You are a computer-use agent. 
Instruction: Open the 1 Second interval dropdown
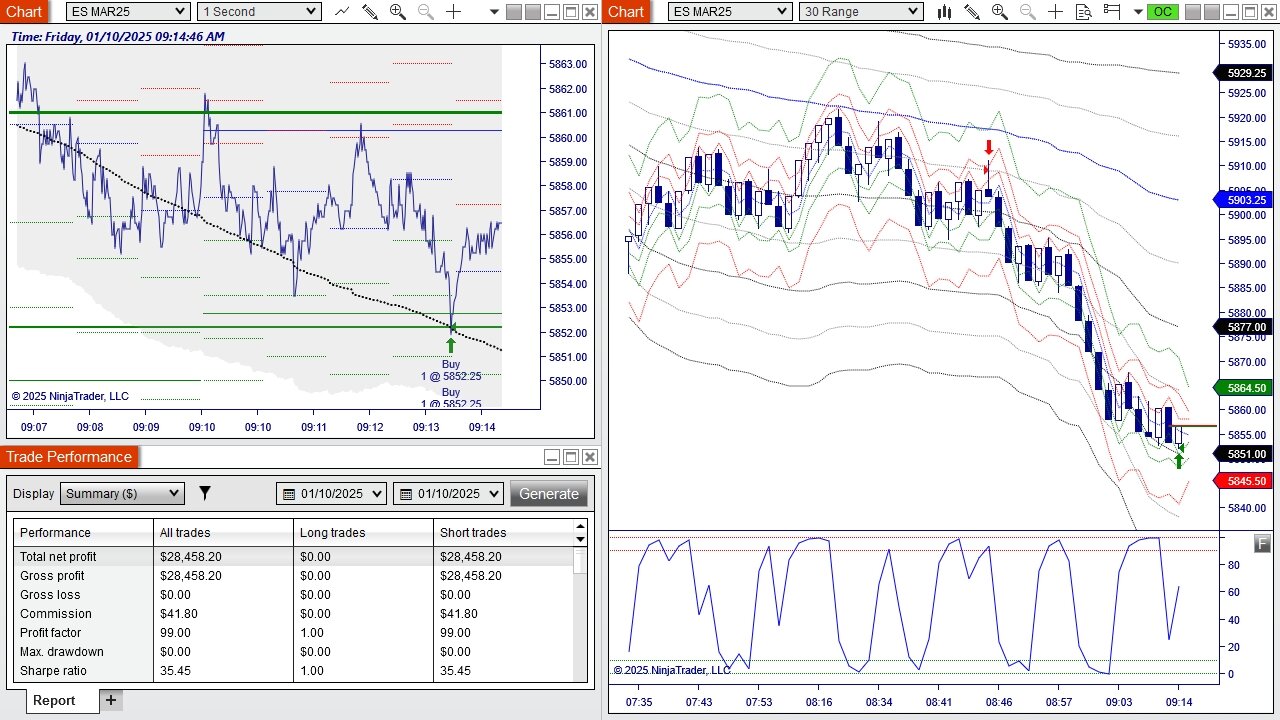tap(259, 12)
